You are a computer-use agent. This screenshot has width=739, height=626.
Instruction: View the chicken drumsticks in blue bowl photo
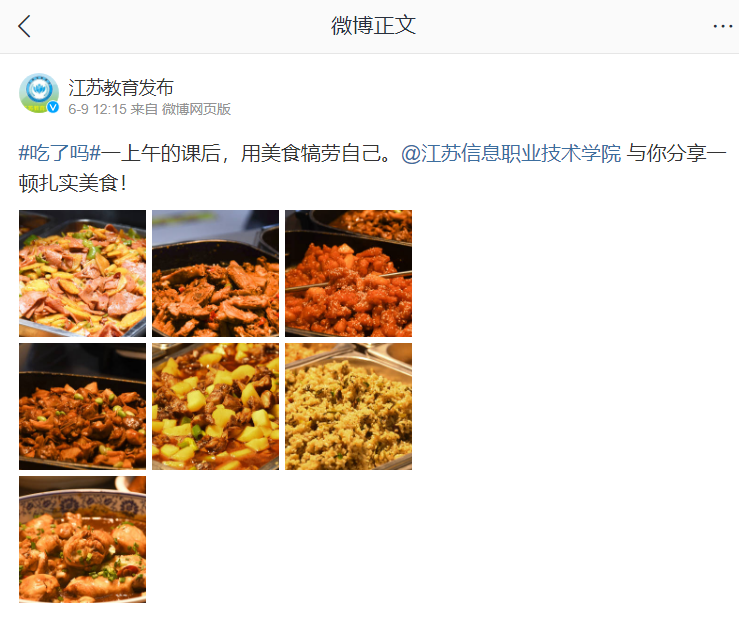click(x=82, y=539)
